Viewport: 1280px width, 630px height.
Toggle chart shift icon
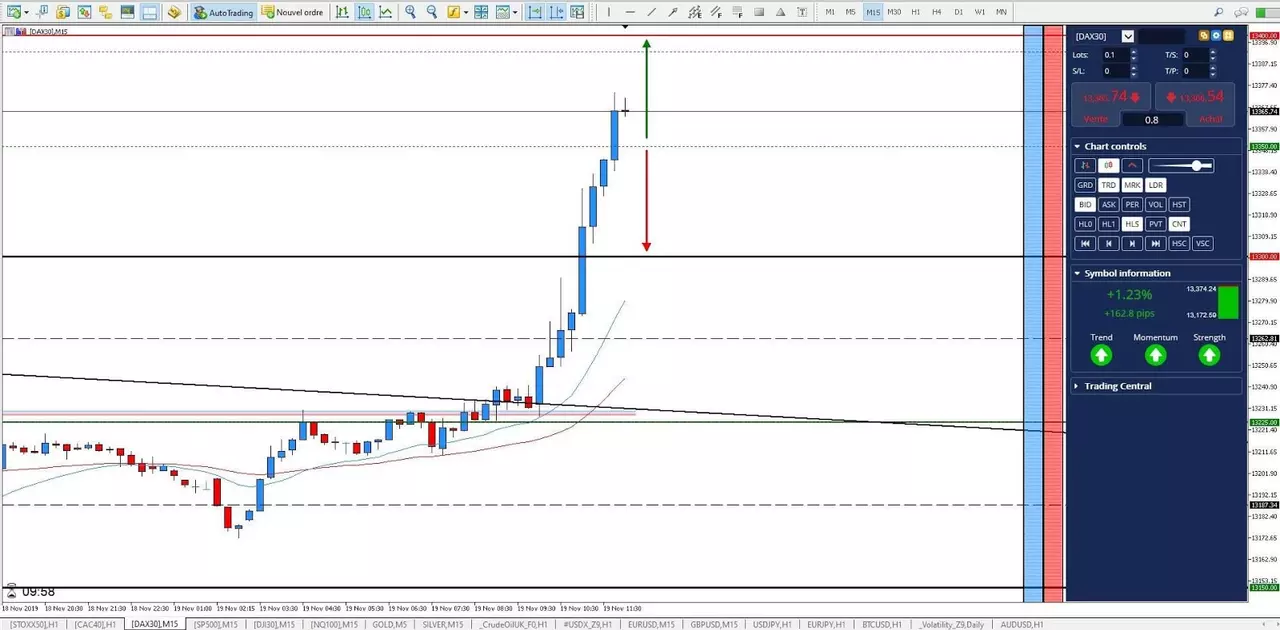click(556, 12)
